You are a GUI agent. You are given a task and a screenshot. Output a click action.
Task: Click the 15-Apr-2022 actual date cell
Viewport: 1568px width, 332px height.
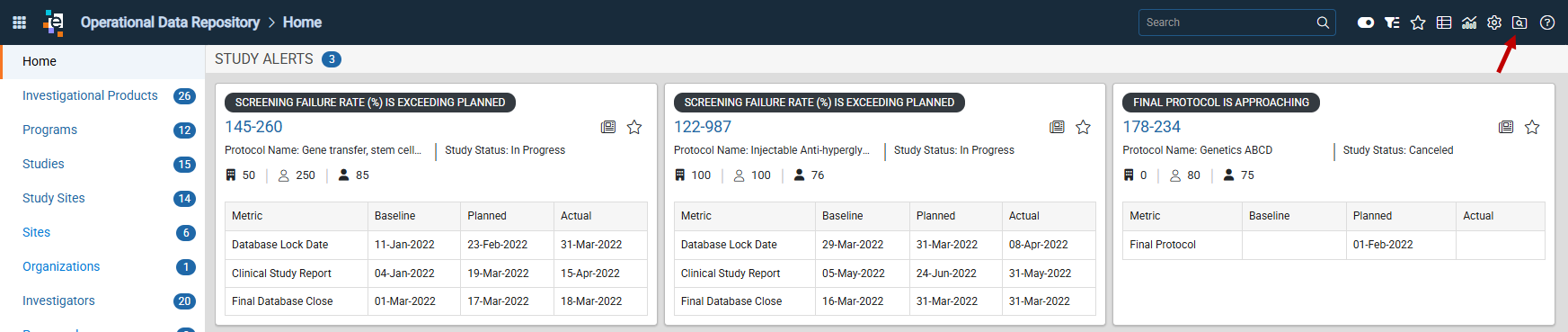[x=600, y=274]
